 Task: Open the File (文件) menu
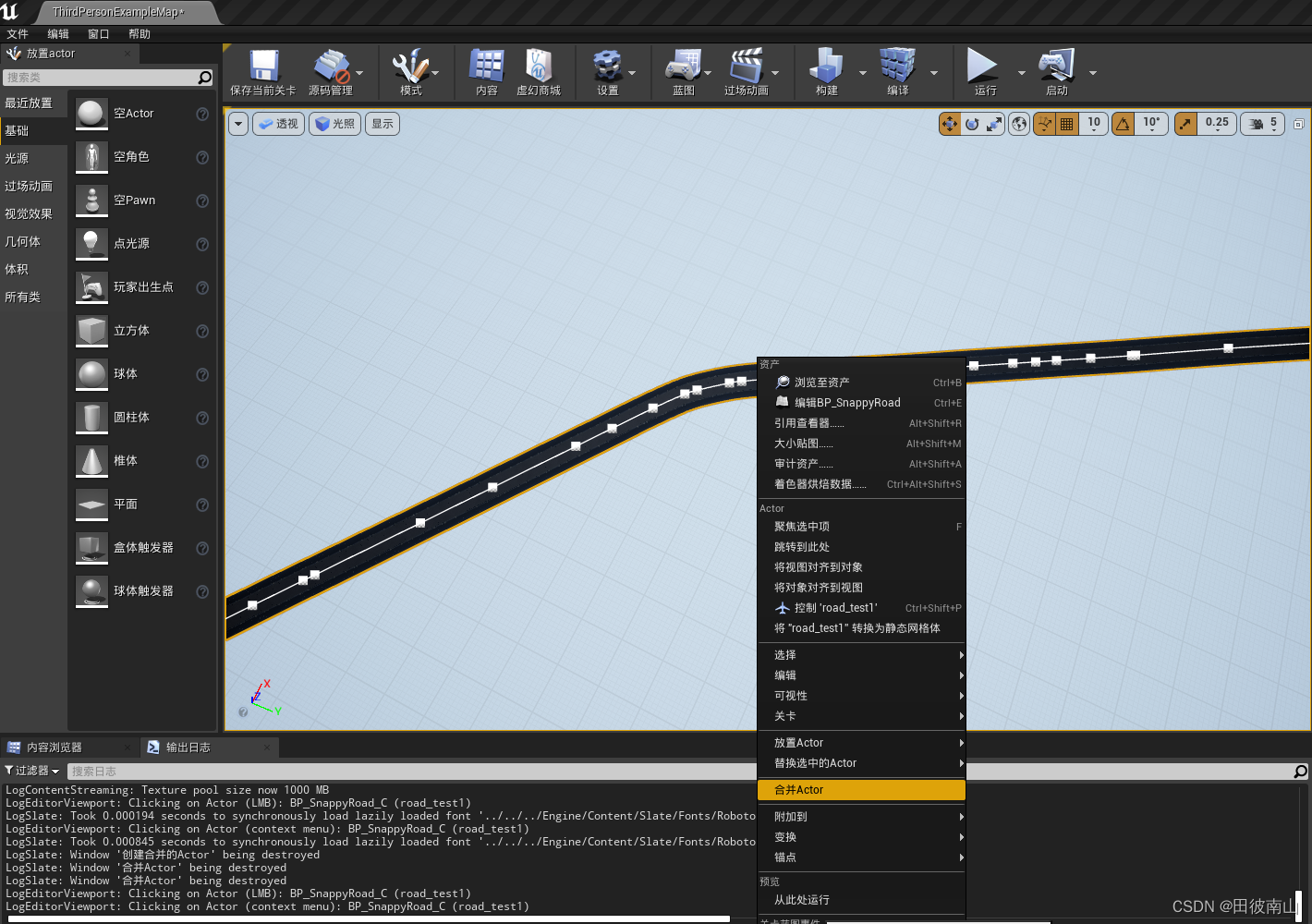[18, 34]
